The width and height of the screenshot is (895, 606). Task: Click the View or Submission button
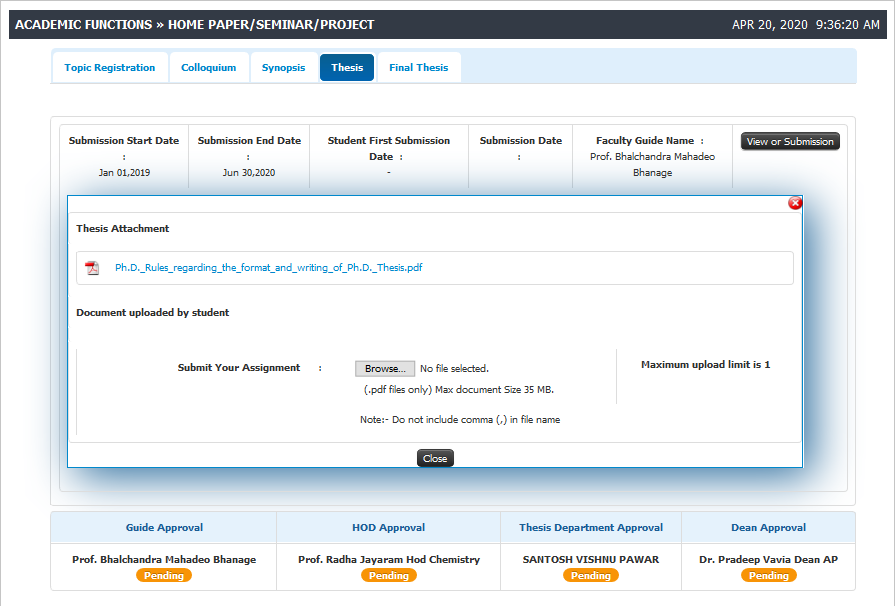[790, 142]
